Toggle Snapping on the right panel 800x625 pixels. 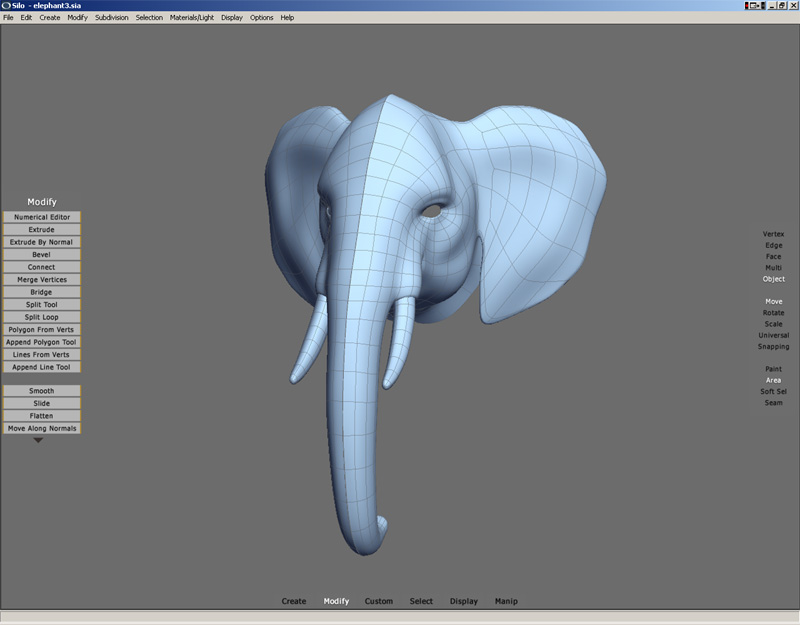point(773,346)
